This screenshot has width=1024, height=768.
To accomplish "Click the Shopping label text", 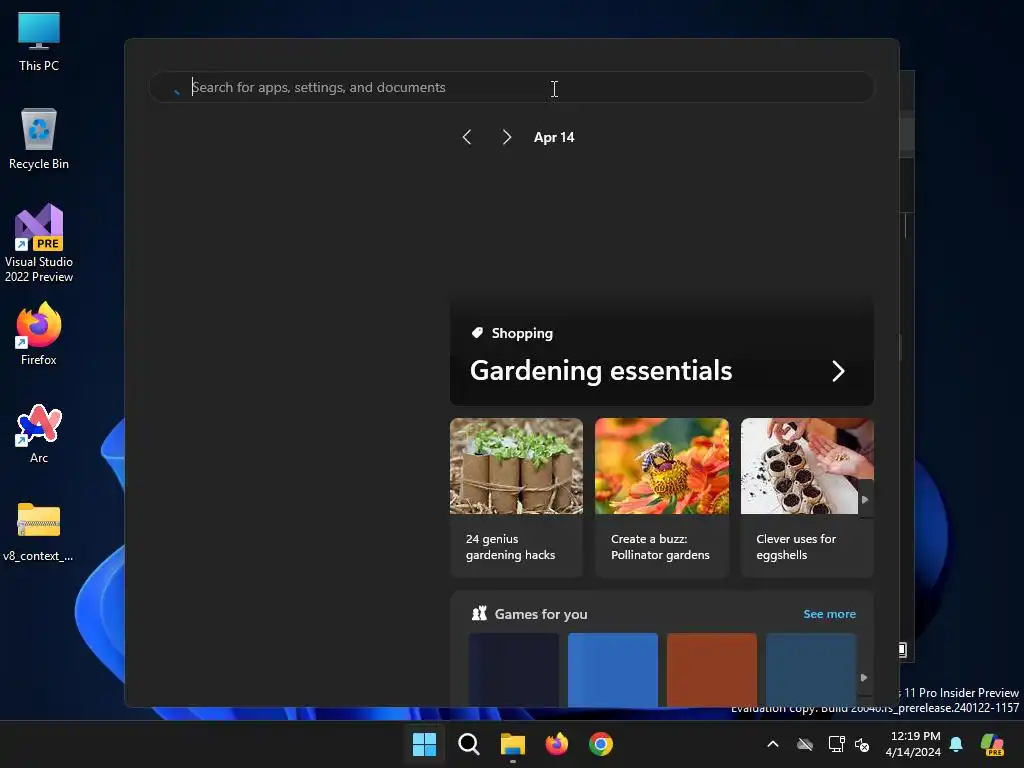I will point(522,333).
